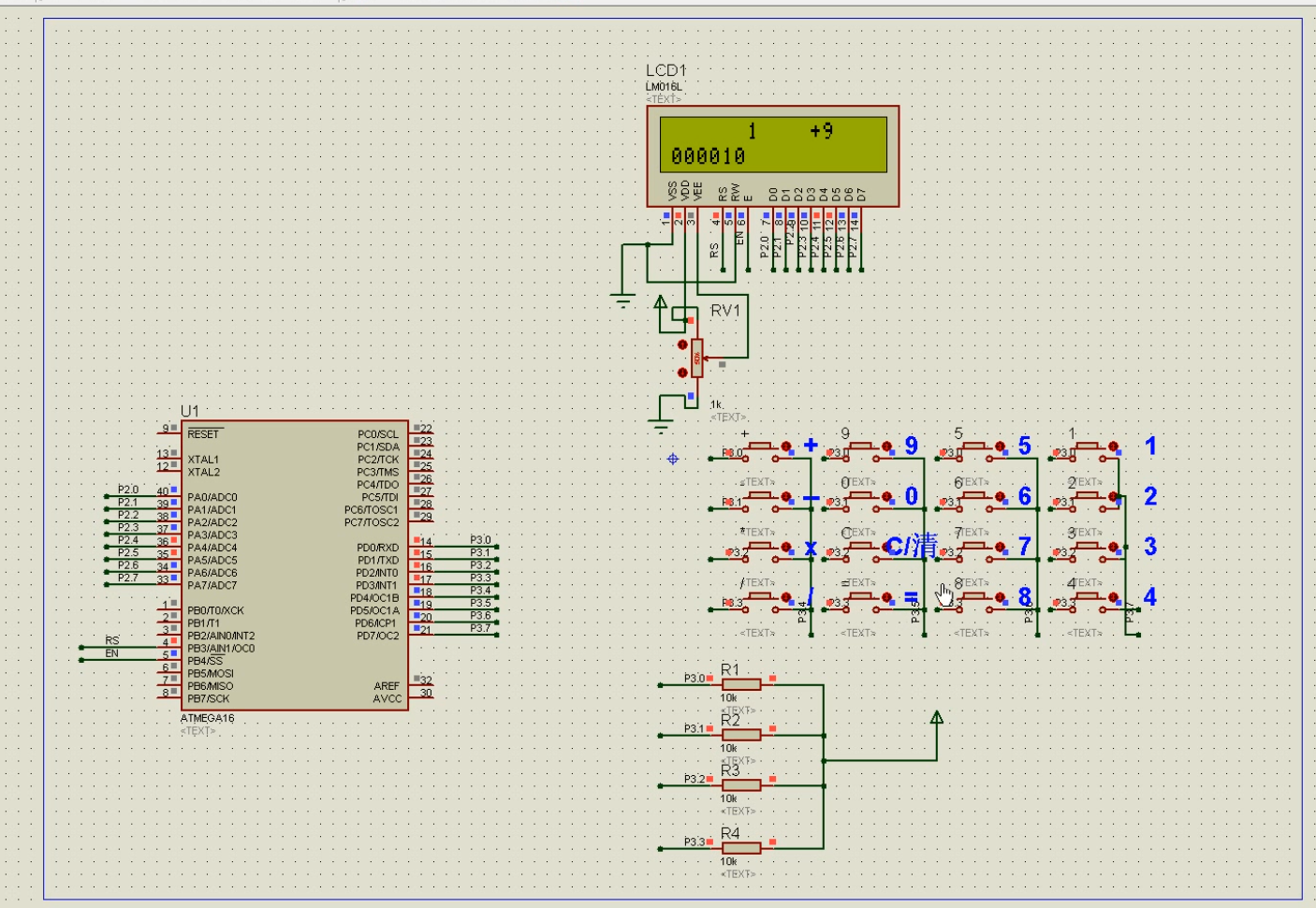Screen dimensions: 1316x908
Task: Select the ATMEGA16 microcontroller U1 body
Action: point(295,565)
